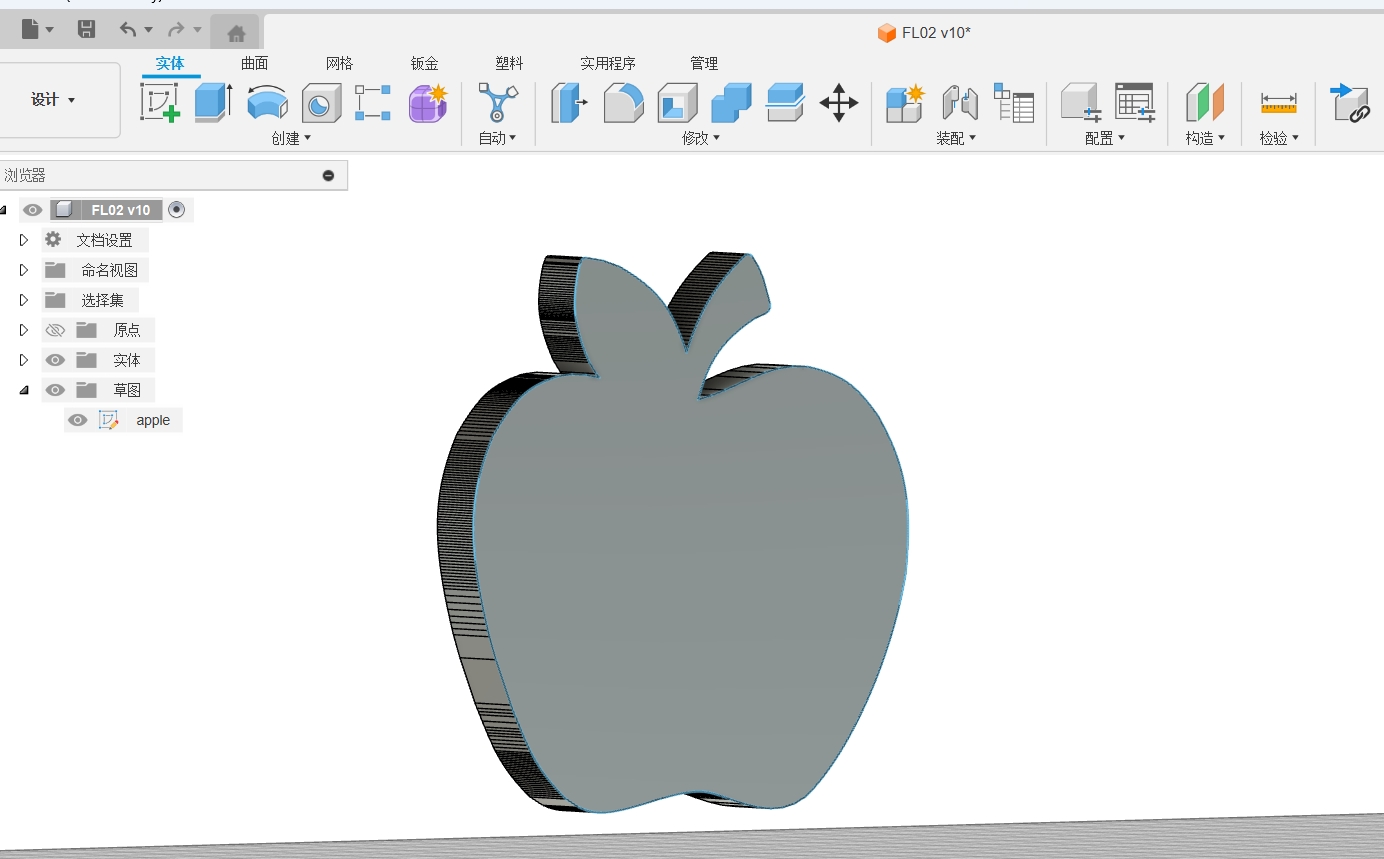Hide the apple sketch
This screenshot has width=1384, height=859.
click(x=78, y=420)
